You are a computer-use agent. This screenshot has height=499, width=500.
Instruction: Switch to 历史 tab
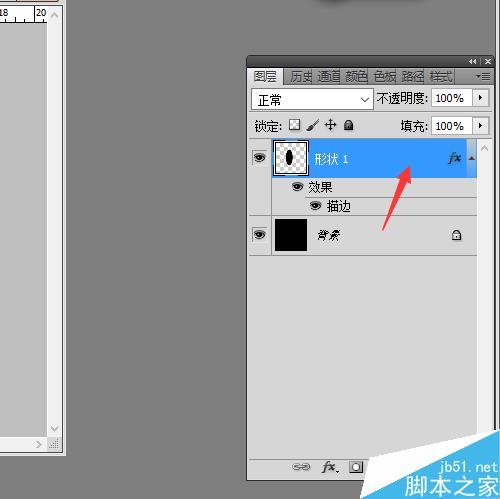(301, 77)
